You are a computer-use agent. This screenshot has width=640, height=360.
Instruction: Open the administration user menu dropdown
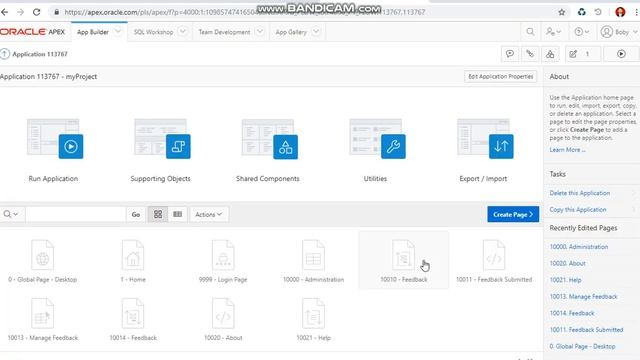(553, 31)
